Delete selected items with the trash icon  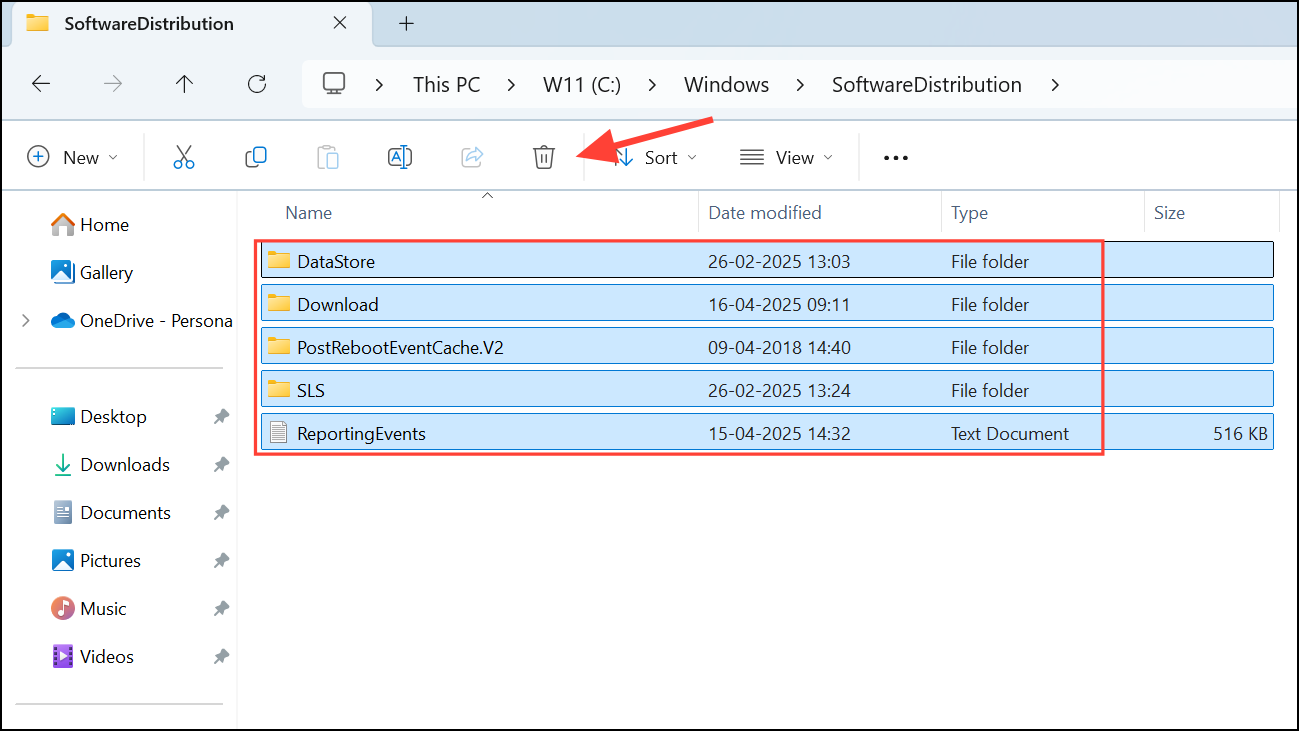[543, 157]
